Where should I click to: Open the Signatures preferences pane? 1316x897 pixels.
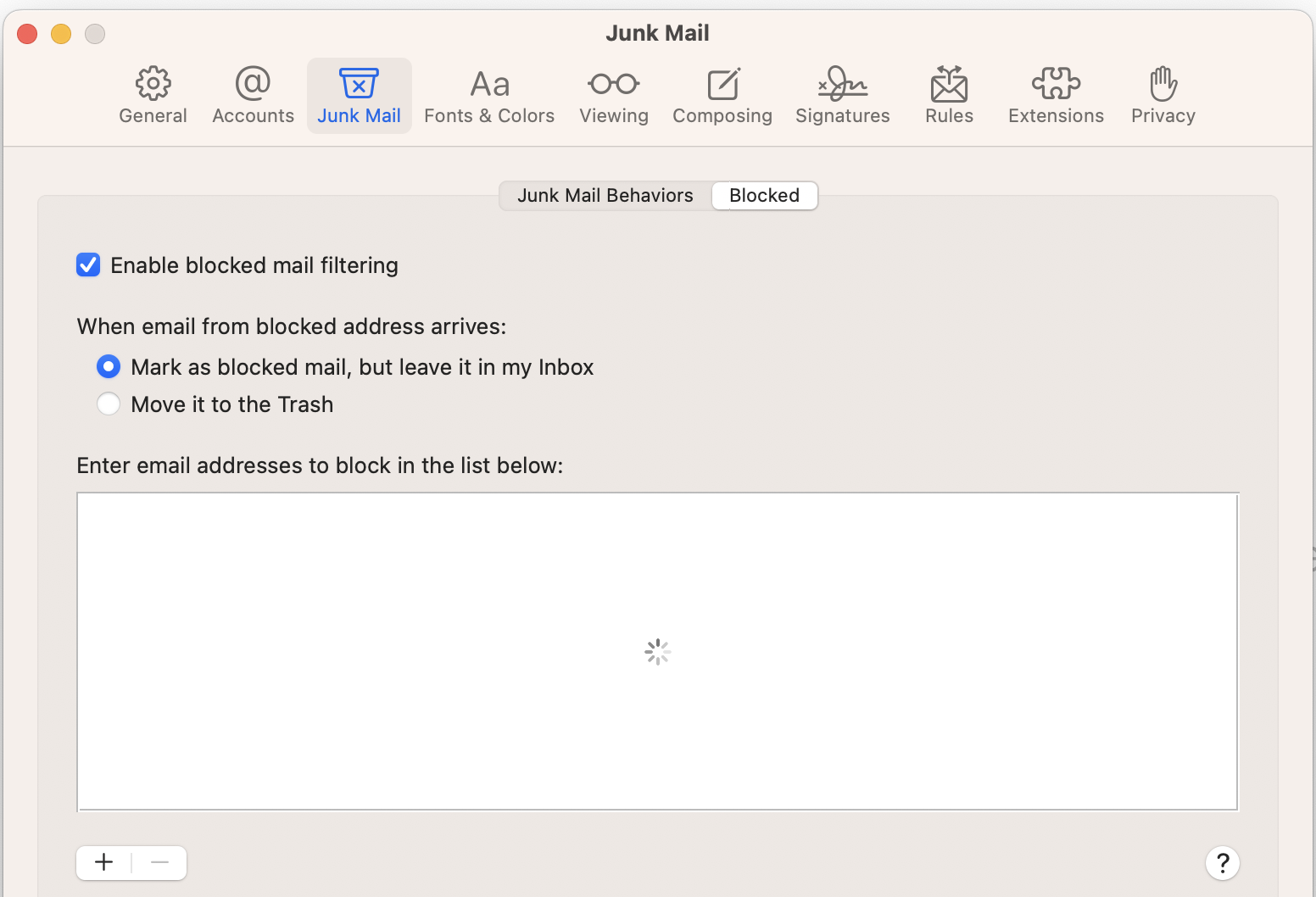[x=842, y=95]
